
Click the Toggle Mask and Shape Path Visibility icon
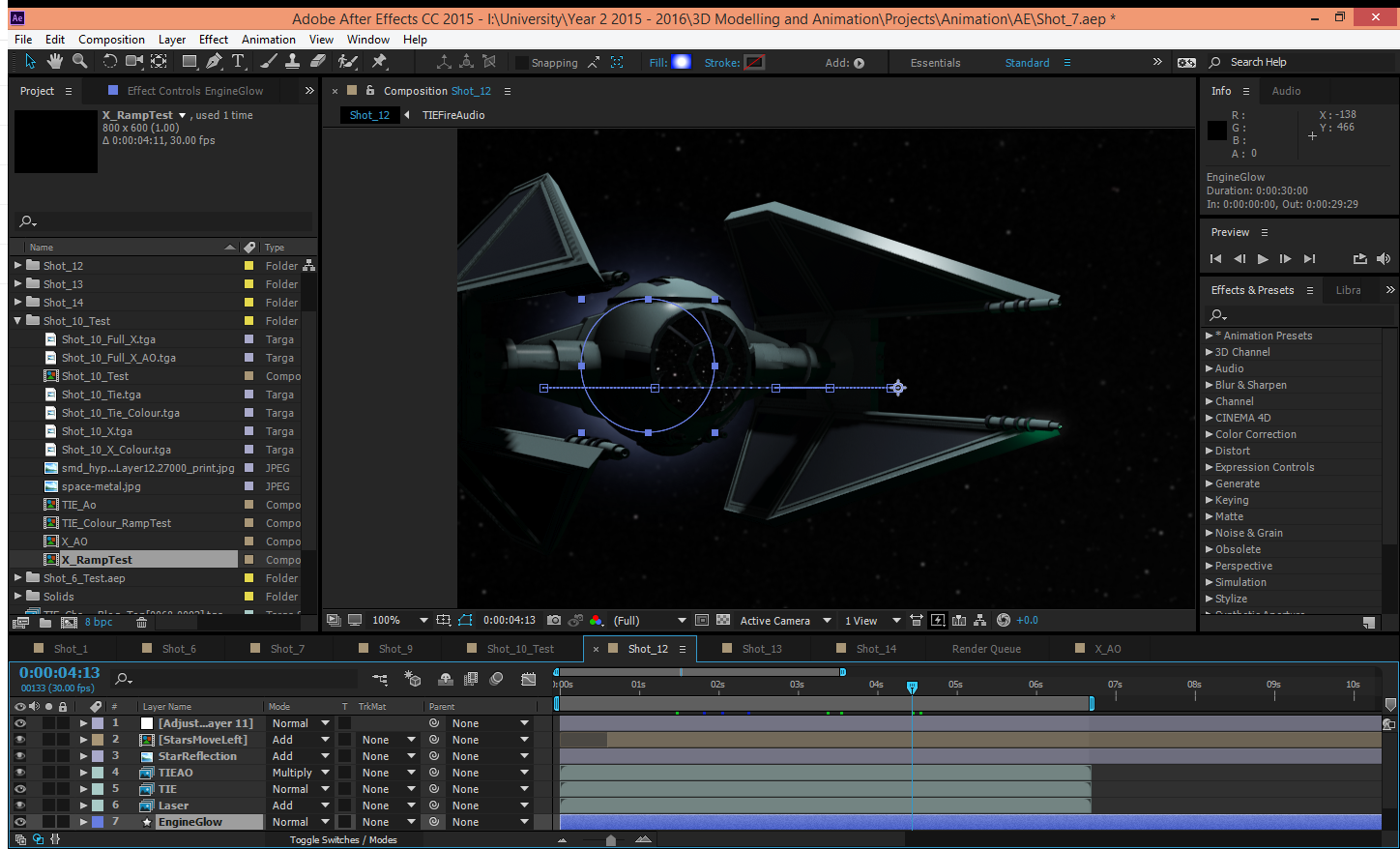click(465, 621)
